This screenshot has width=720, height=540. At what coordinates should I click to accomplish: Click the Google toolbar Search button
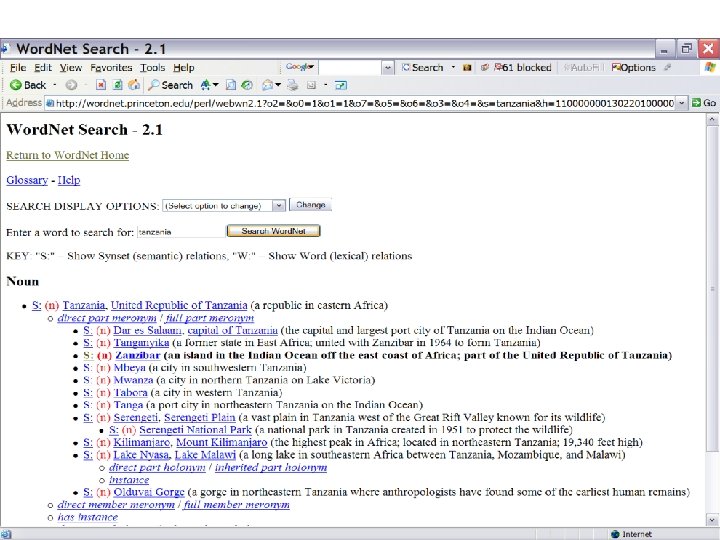coord(423,68)
